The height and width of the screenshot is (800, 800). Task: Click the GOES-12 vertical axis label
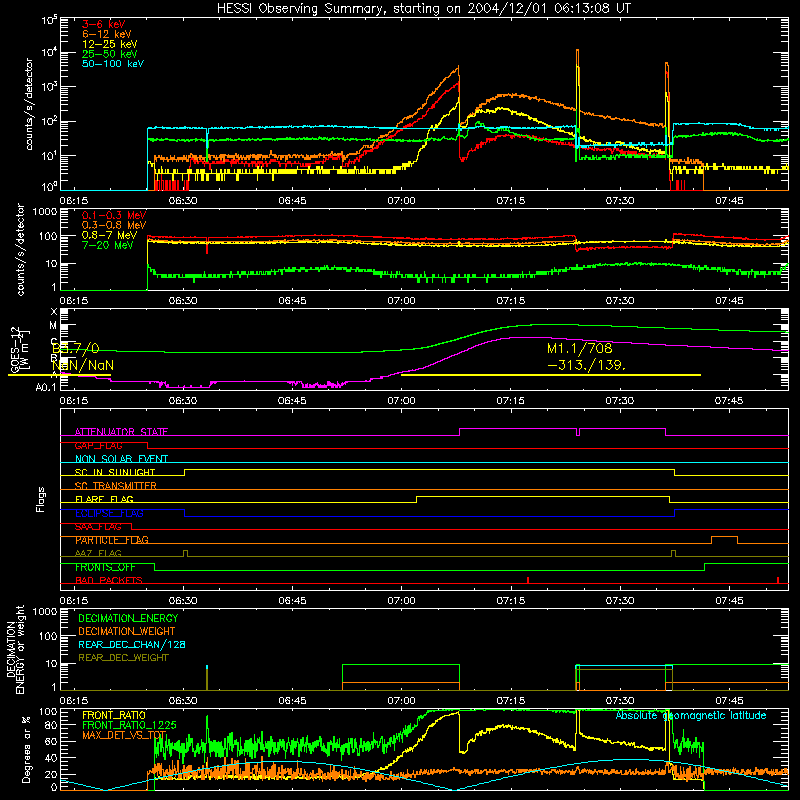[20, 349]
